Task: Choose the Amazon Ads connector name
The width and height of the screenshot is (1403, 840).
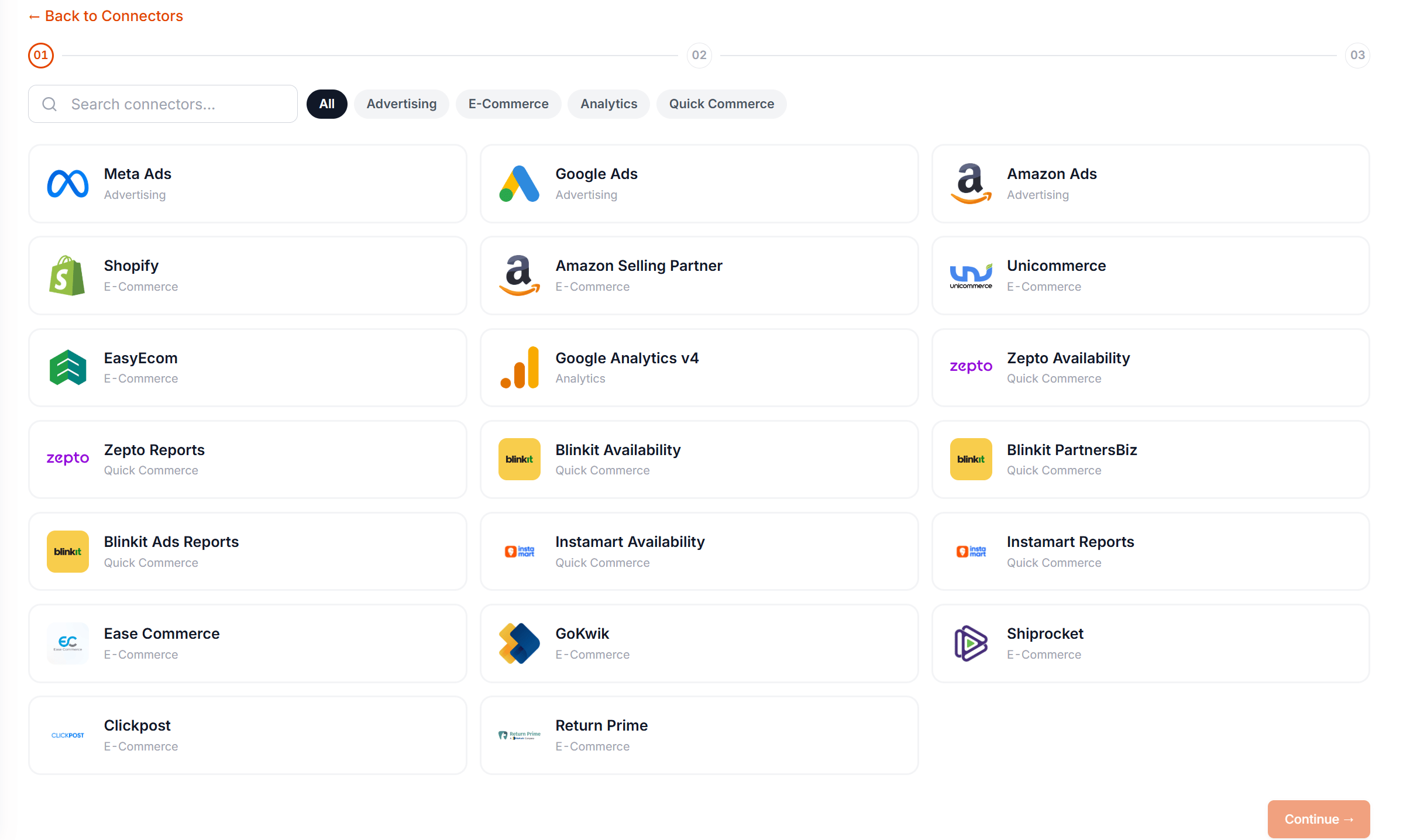Action: coord(1052,174)
